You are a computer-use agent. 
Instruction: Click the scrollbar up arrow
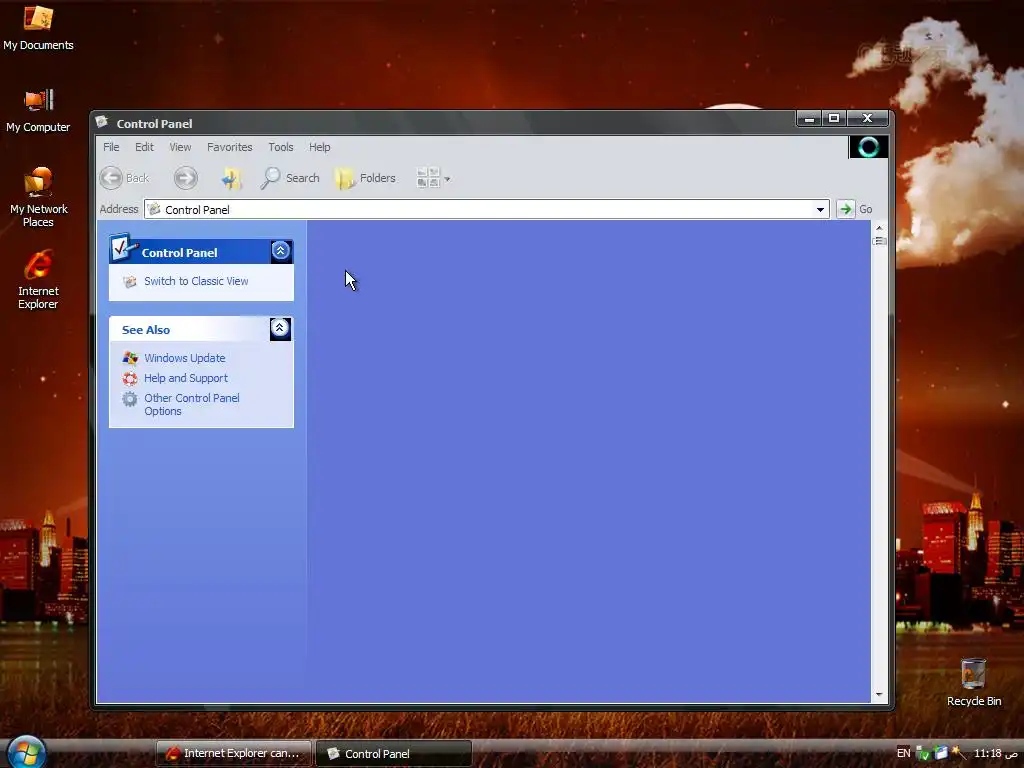click(x=879, y=228)
